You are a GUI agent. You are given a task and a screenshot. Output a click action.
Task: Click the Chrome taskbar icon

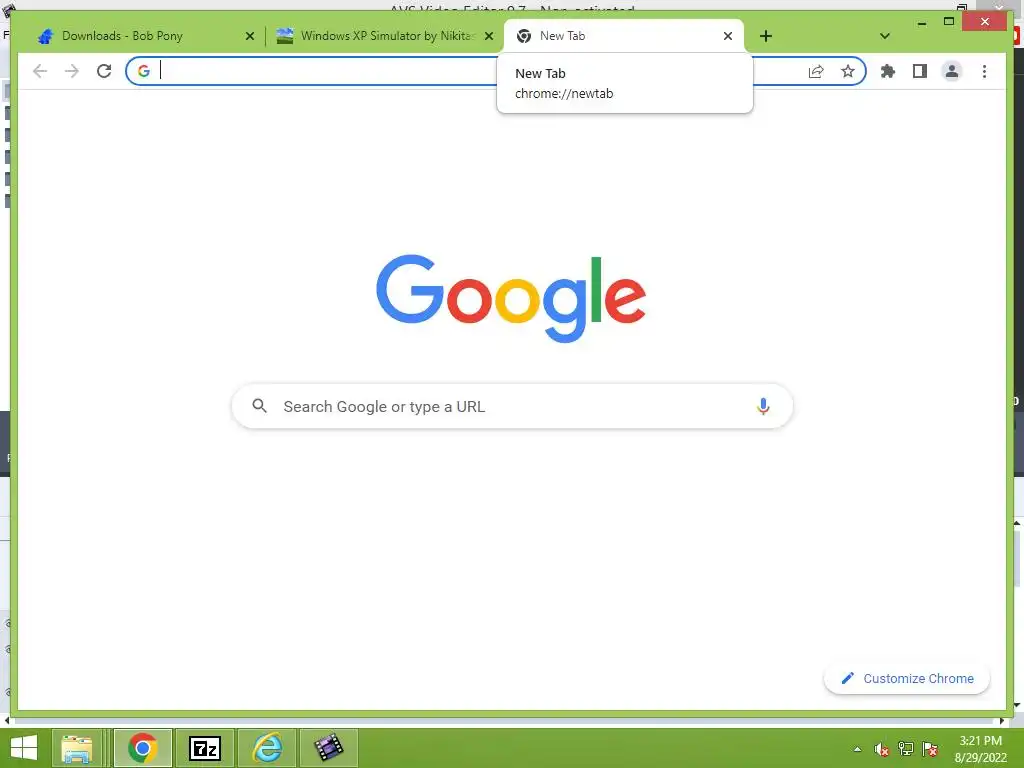[142, 748]
